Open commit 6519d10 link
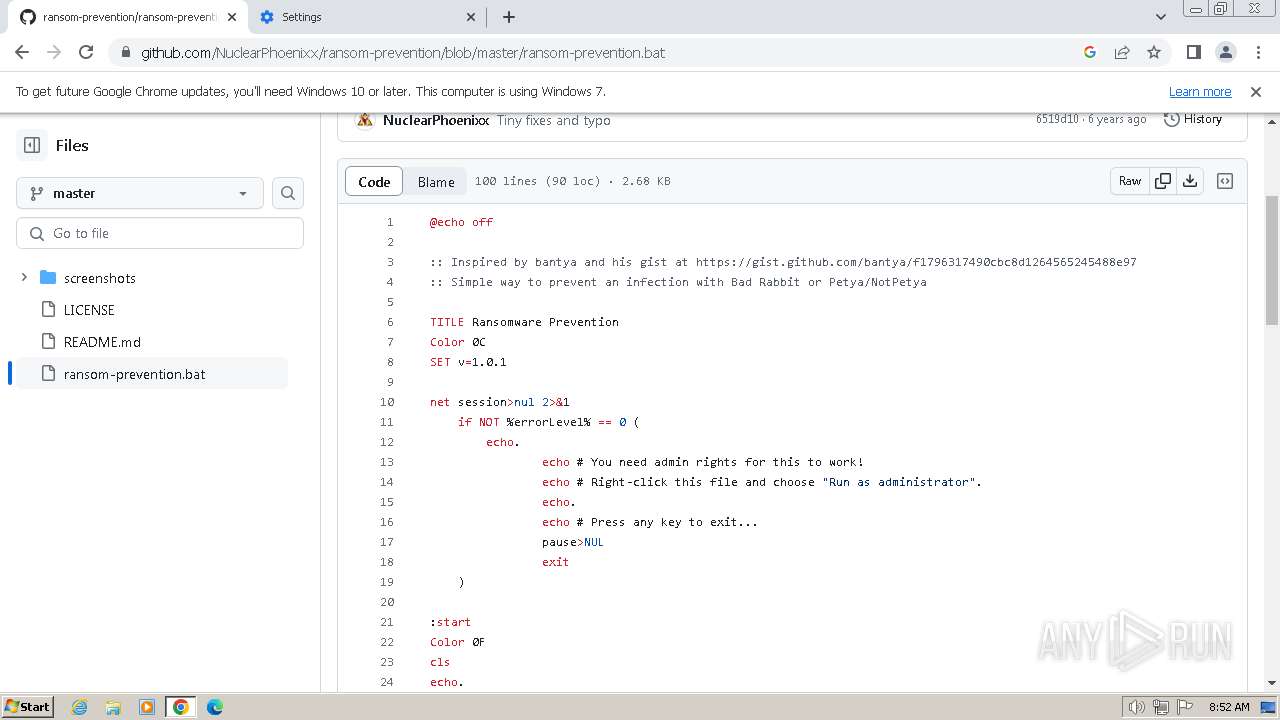 pos(1057,119)
